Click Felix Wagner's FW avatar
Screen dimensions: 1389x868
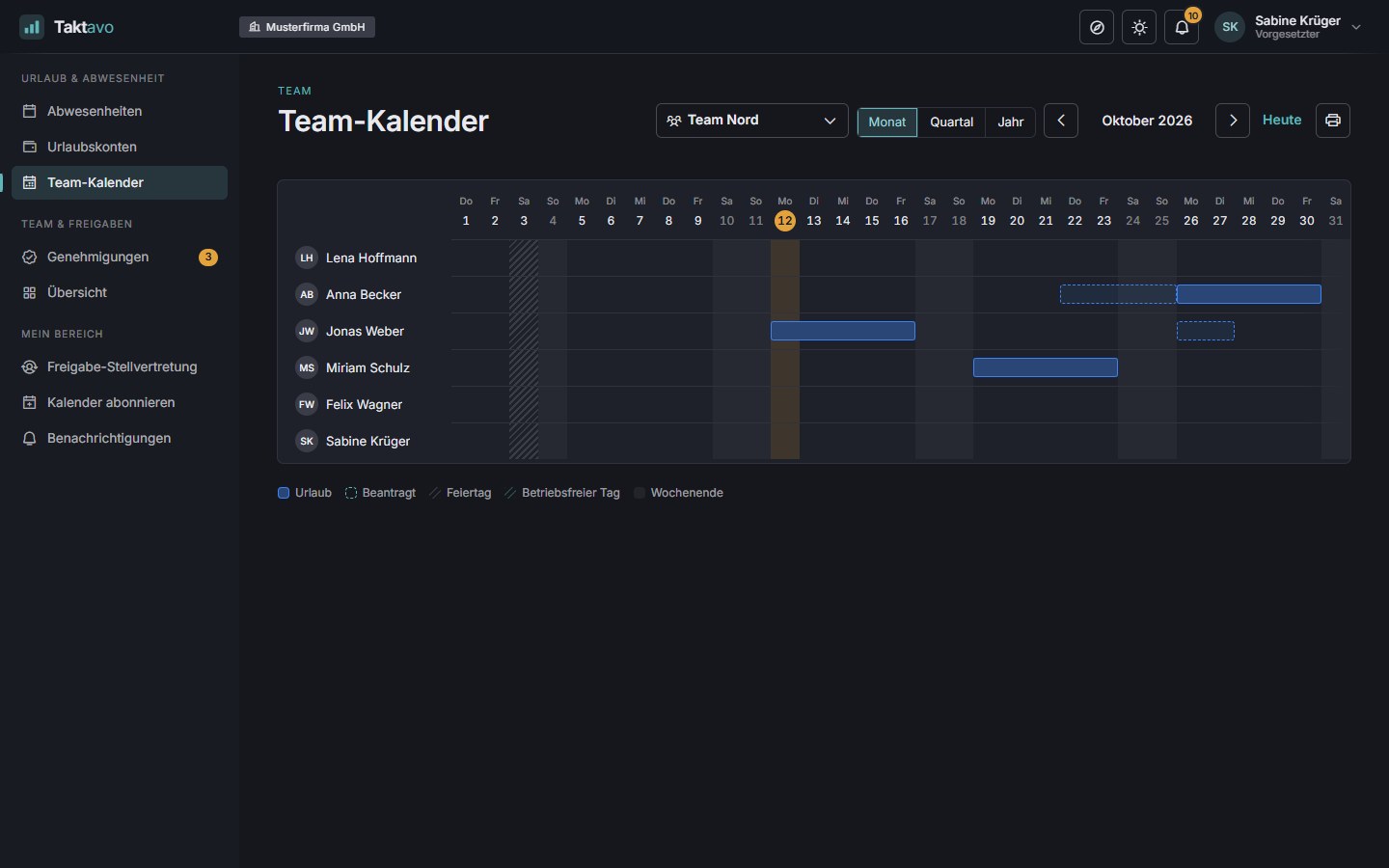[x=307, y=404]
